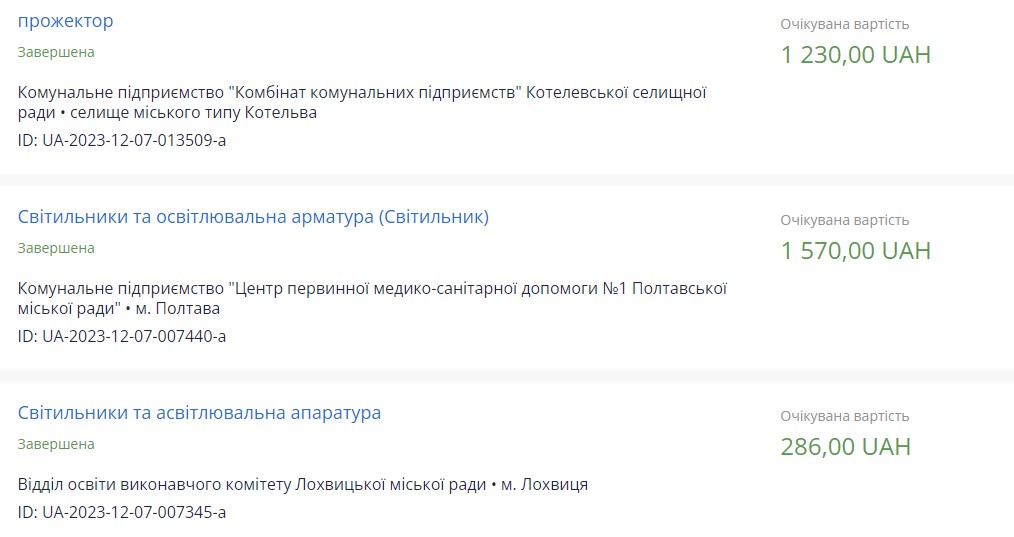1014x537 pixels.
Task: Open "Світильники та освітлювальна арматура (Світильник)" tender
Action: coord(253,217)
